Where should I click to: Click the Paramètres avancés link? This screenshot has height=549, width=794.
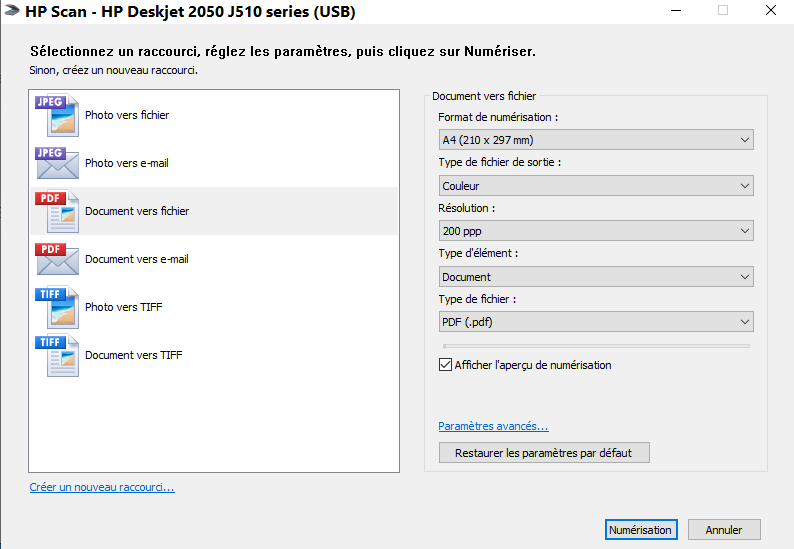point(493,426)
